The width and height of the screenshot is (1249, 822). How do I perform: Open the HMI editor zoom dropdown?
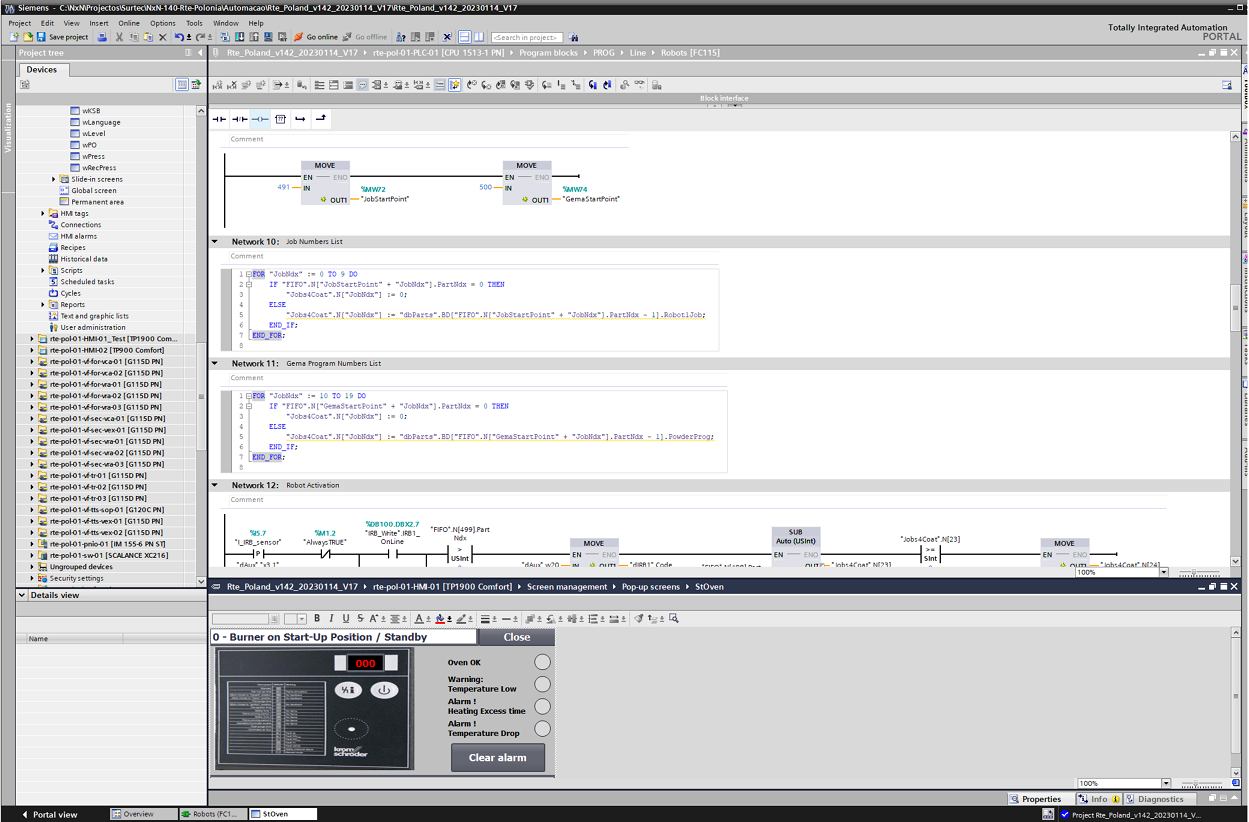(x=1165, y=783)
